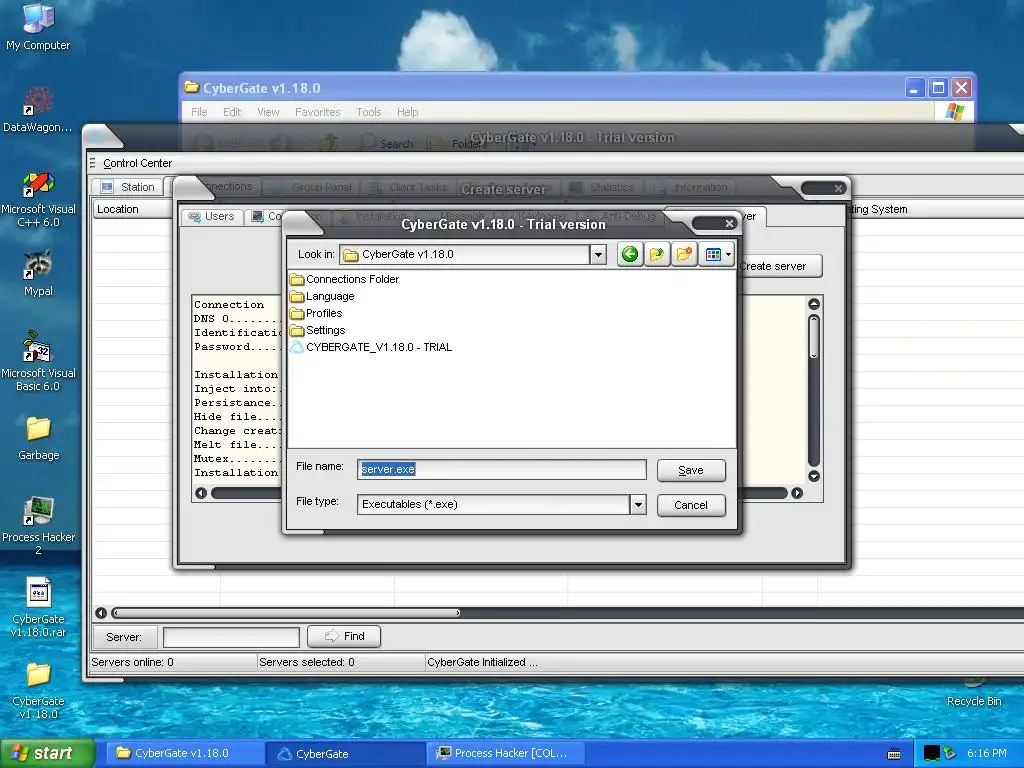Open Help menu in explorer window
Screen dimensions: 1024x768
pyautogui.click(x=408, y=112)
